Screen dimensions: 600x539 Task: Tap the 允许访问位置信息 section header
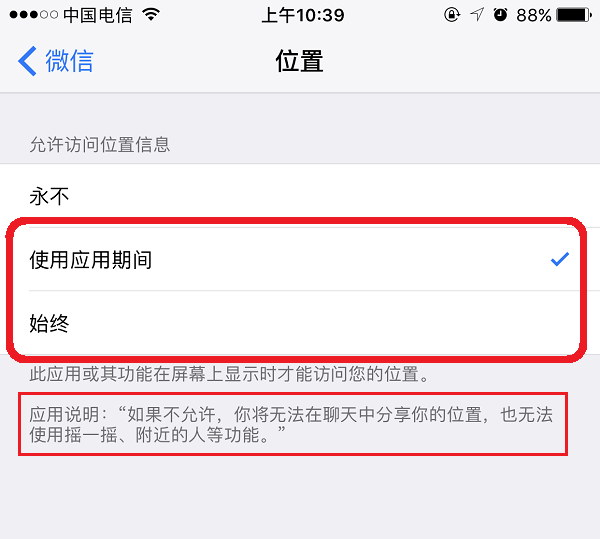(100, 145)
